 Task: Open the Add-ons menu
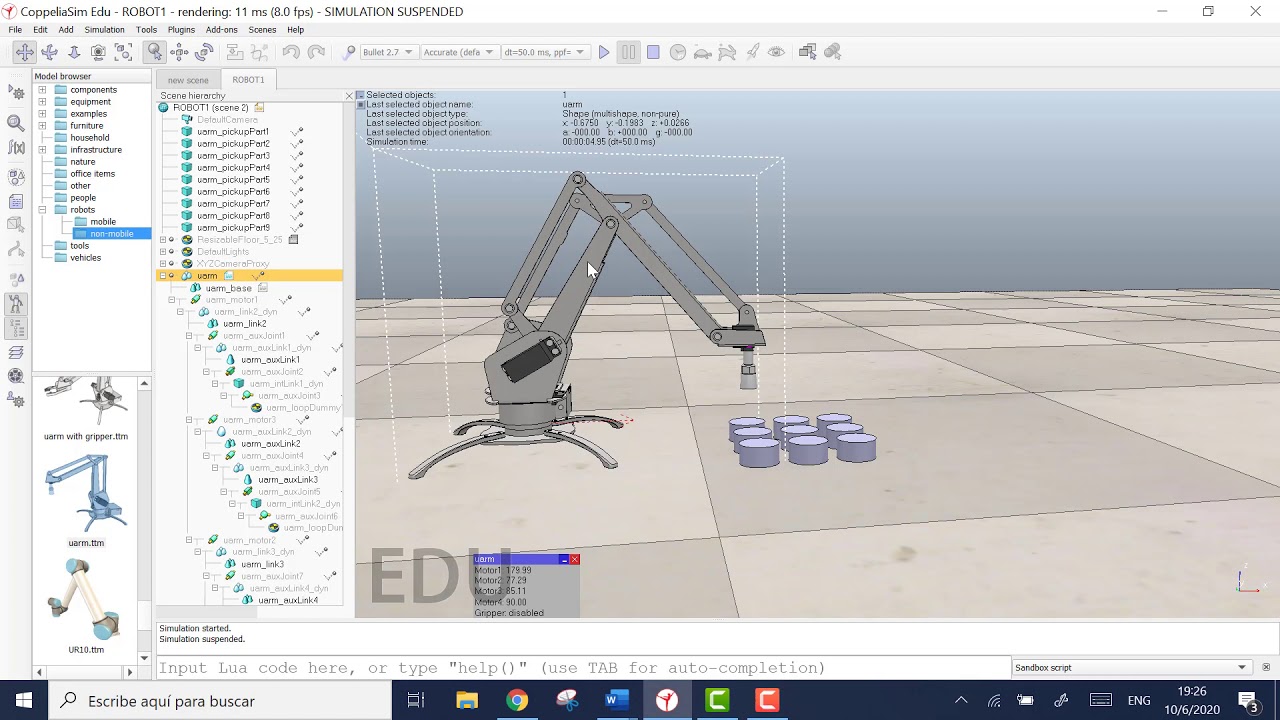coord(221,30)
